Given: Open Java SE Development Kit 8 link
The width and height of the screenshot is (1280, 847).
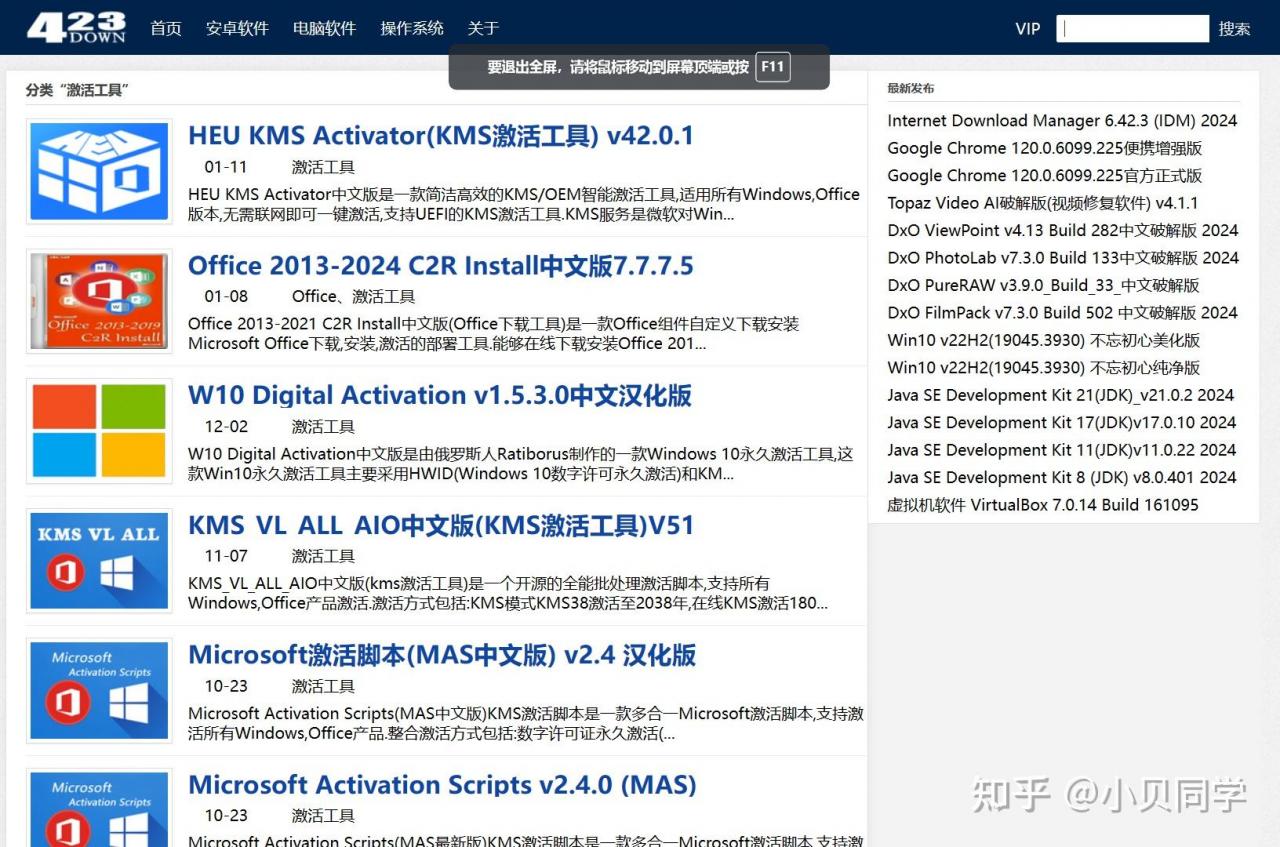Looking at the screenshot, I should click(x=1061, y=478).
